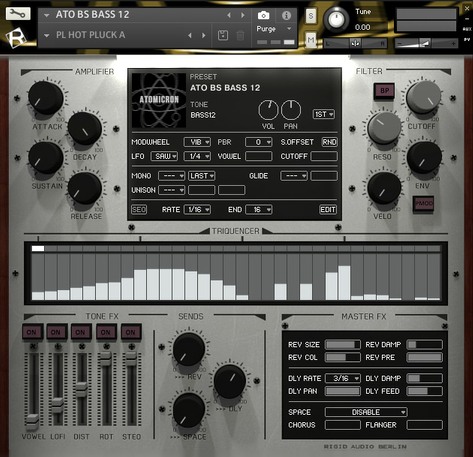The image size is (473, 457).
Task: Click the camera snapshot icon
Action: pyautogui.click(x=263, y=15)
